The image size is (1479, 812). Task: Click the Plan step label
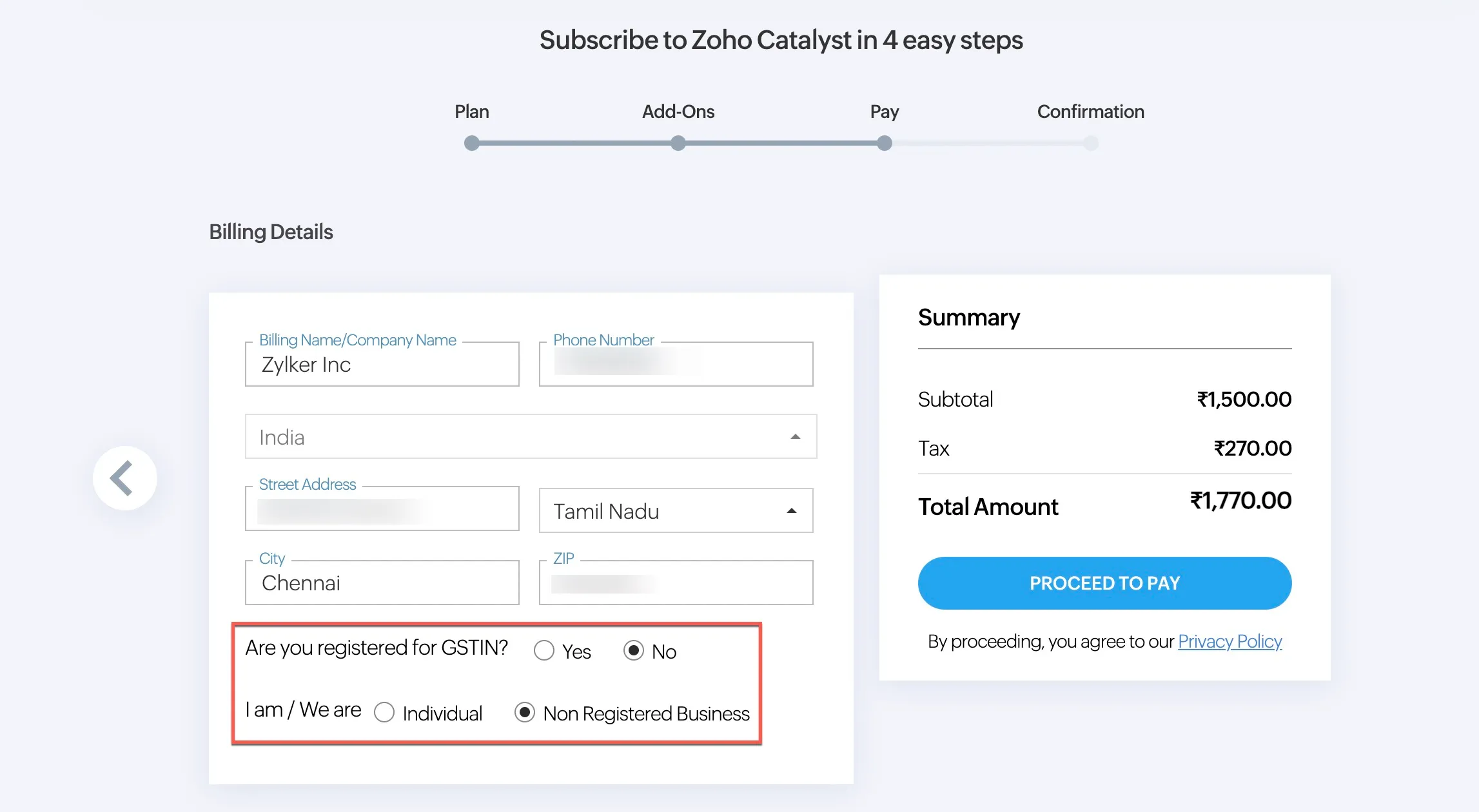[472, 111]
